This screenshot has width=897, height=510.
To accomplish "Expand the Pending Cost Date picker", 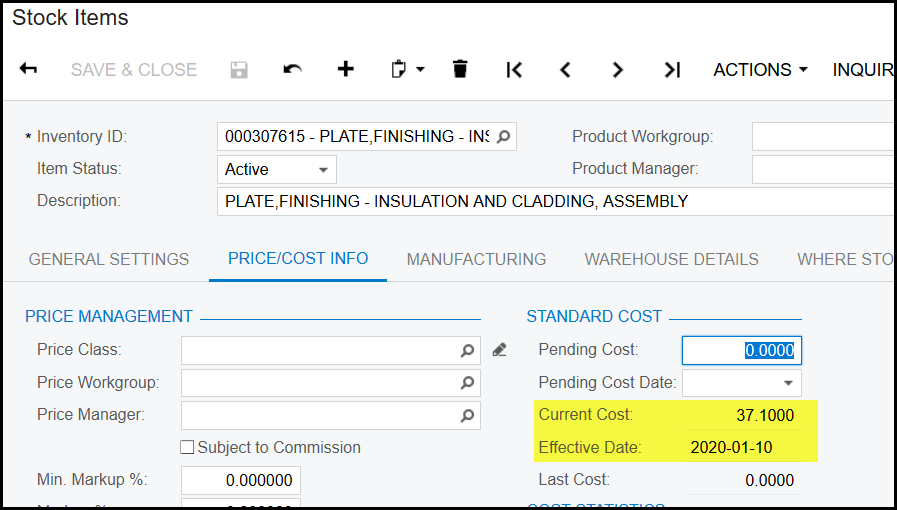I will pos(788,383).
